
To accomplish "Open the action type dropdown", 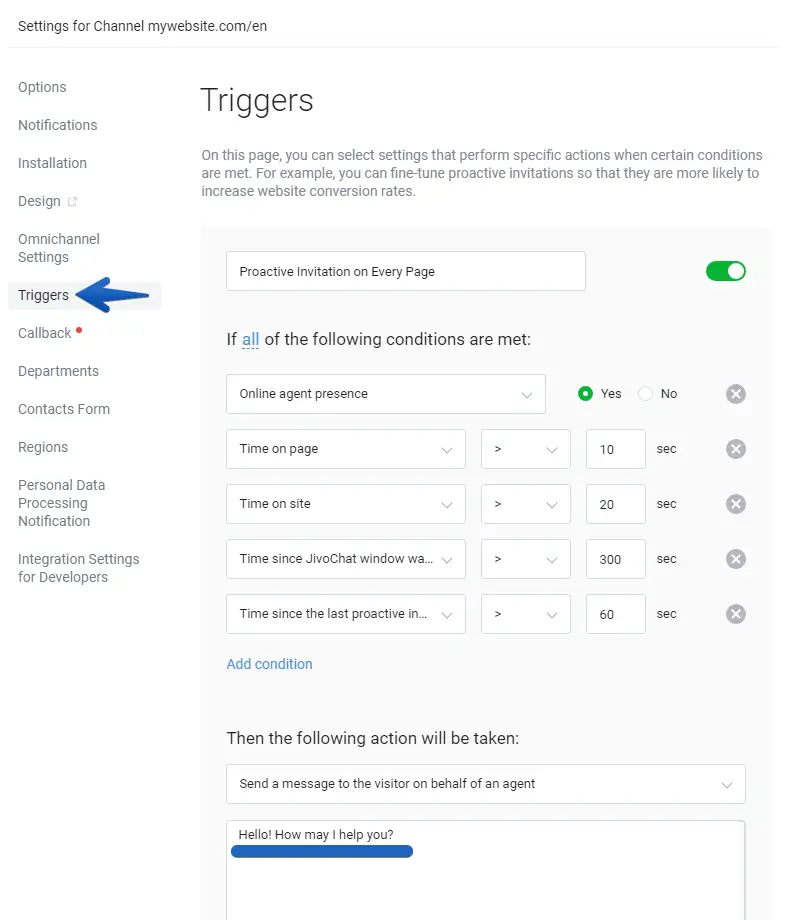I will pyautogui.click(x=485, y=784).
